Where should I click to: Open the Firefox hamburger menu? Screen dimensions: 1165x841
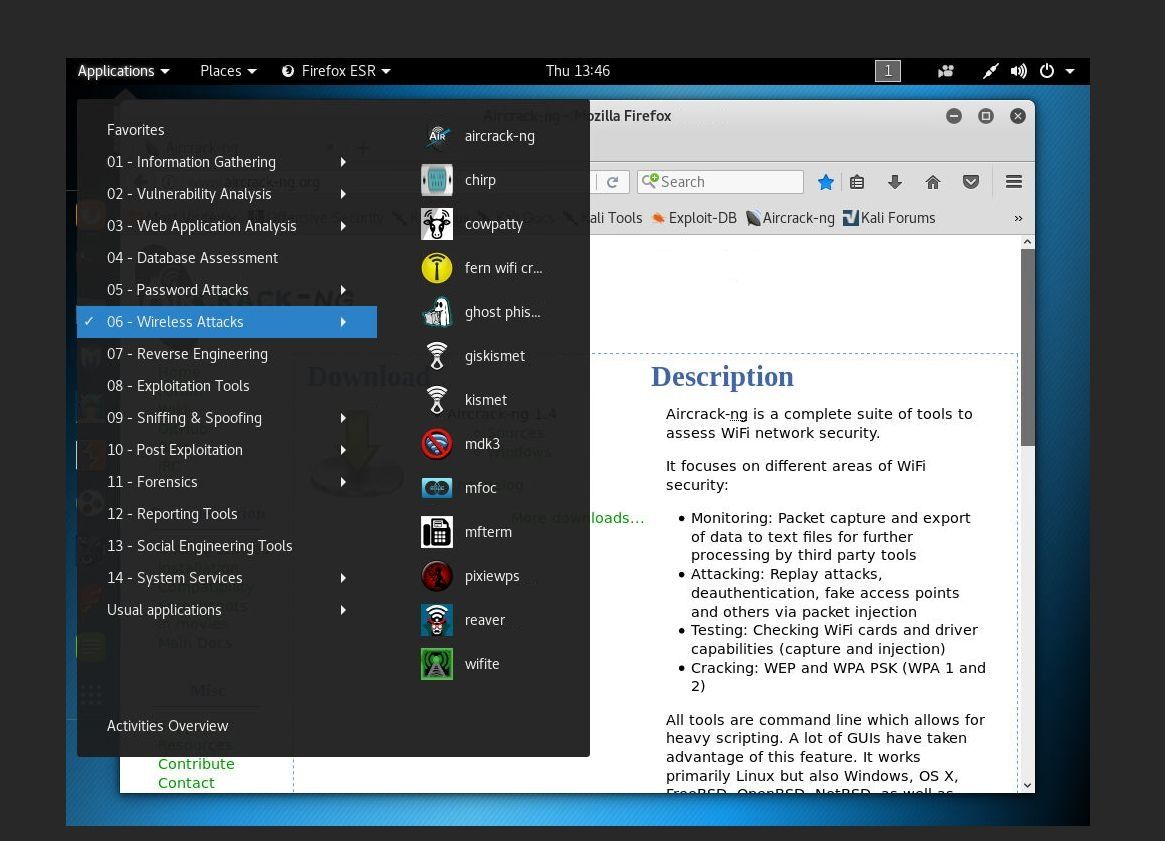(x=1014, y=182)
